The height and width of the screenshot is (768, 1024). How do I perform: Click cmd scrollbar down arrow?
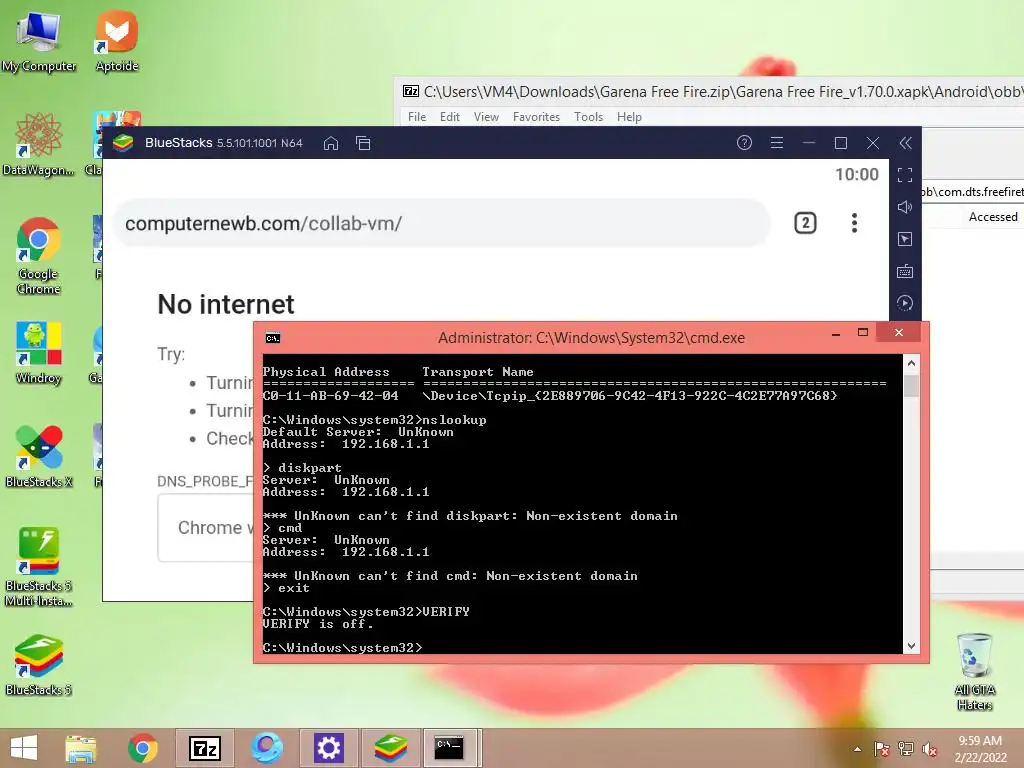tap(912, 646)
